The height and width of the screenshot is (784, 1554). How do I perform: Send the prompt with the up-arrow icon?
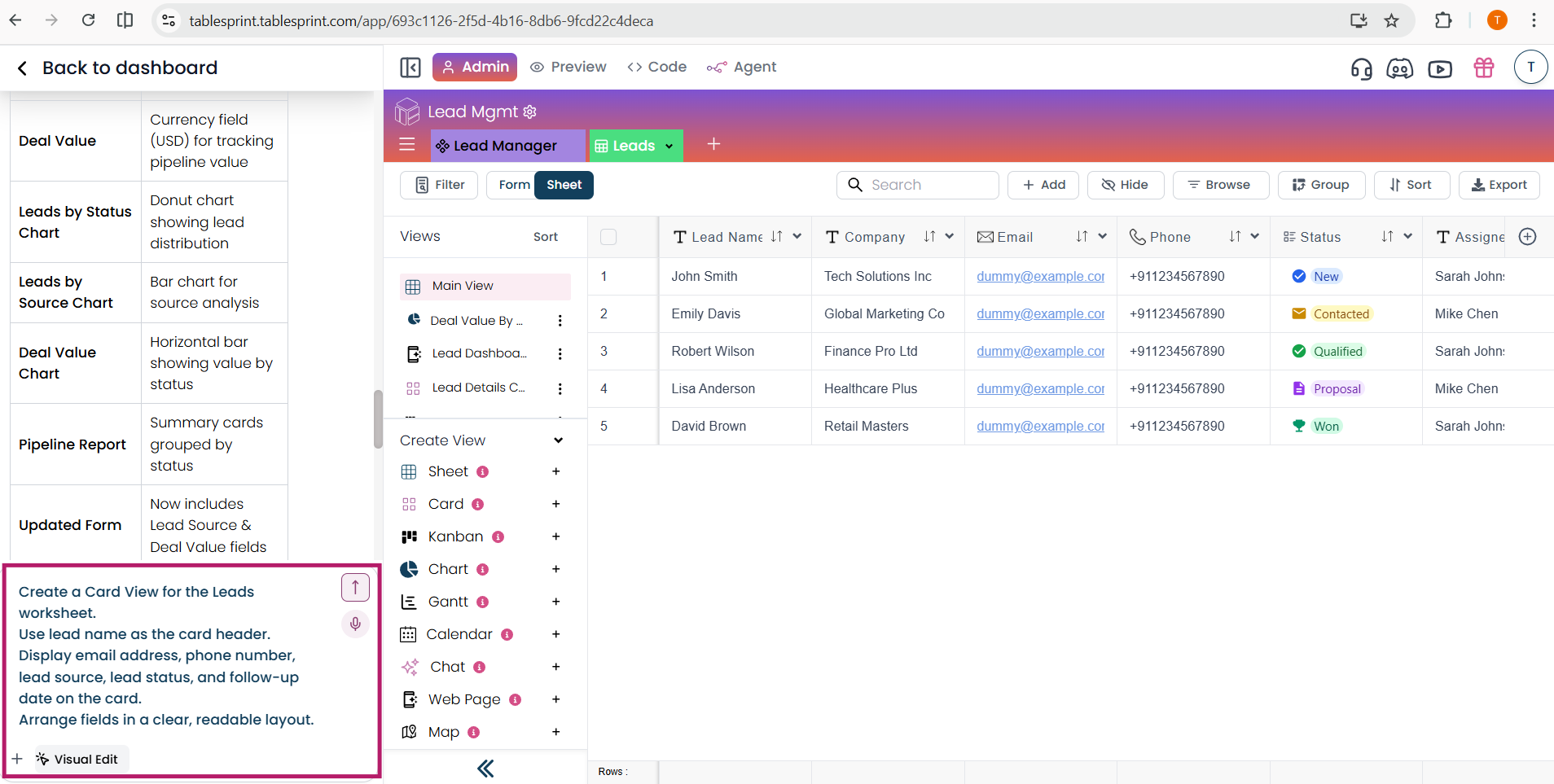click(355, 587)
